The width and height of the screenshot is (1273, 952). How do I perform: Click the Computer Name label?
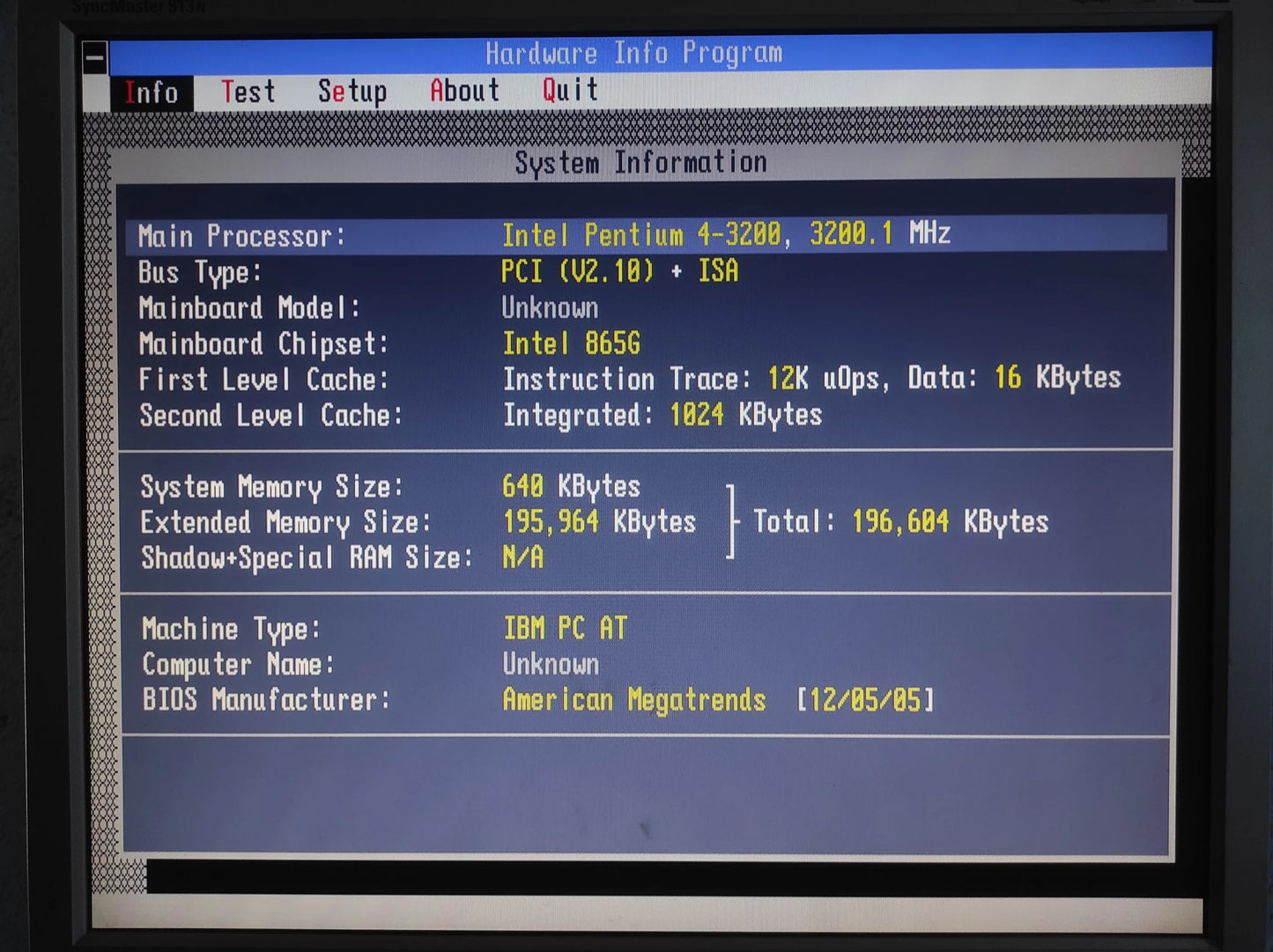pyautogui.click(x=239, y=664)
